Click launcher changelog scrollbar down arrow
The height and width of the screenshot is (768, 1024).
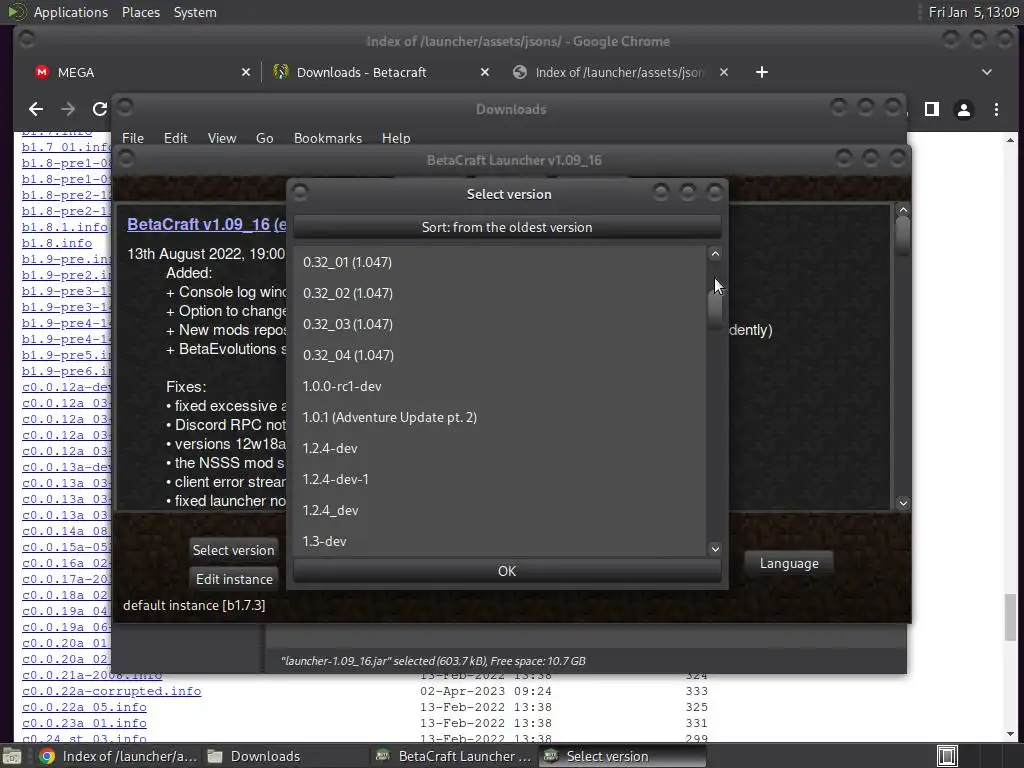903,503
